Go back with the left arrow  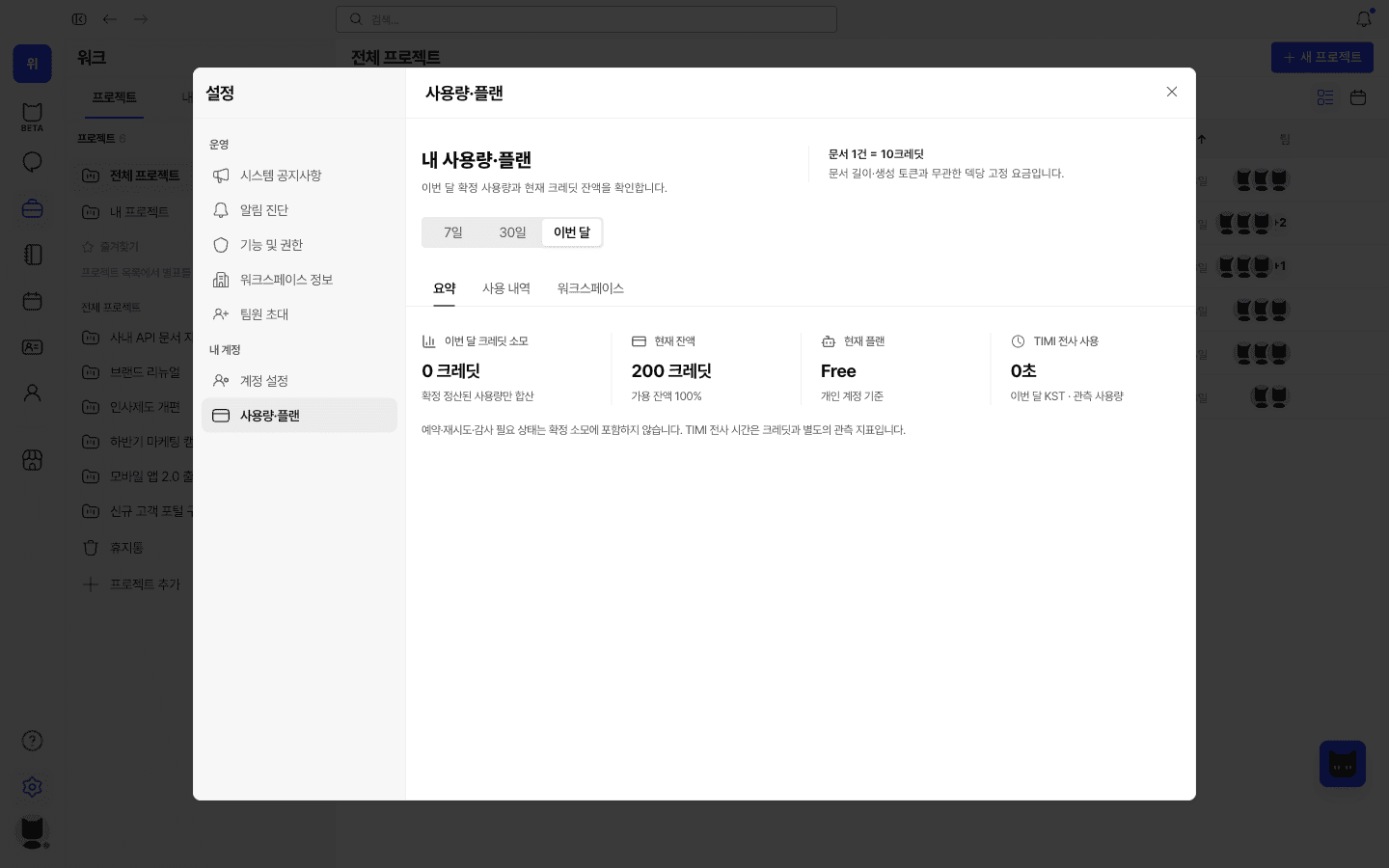coord(110,19)
